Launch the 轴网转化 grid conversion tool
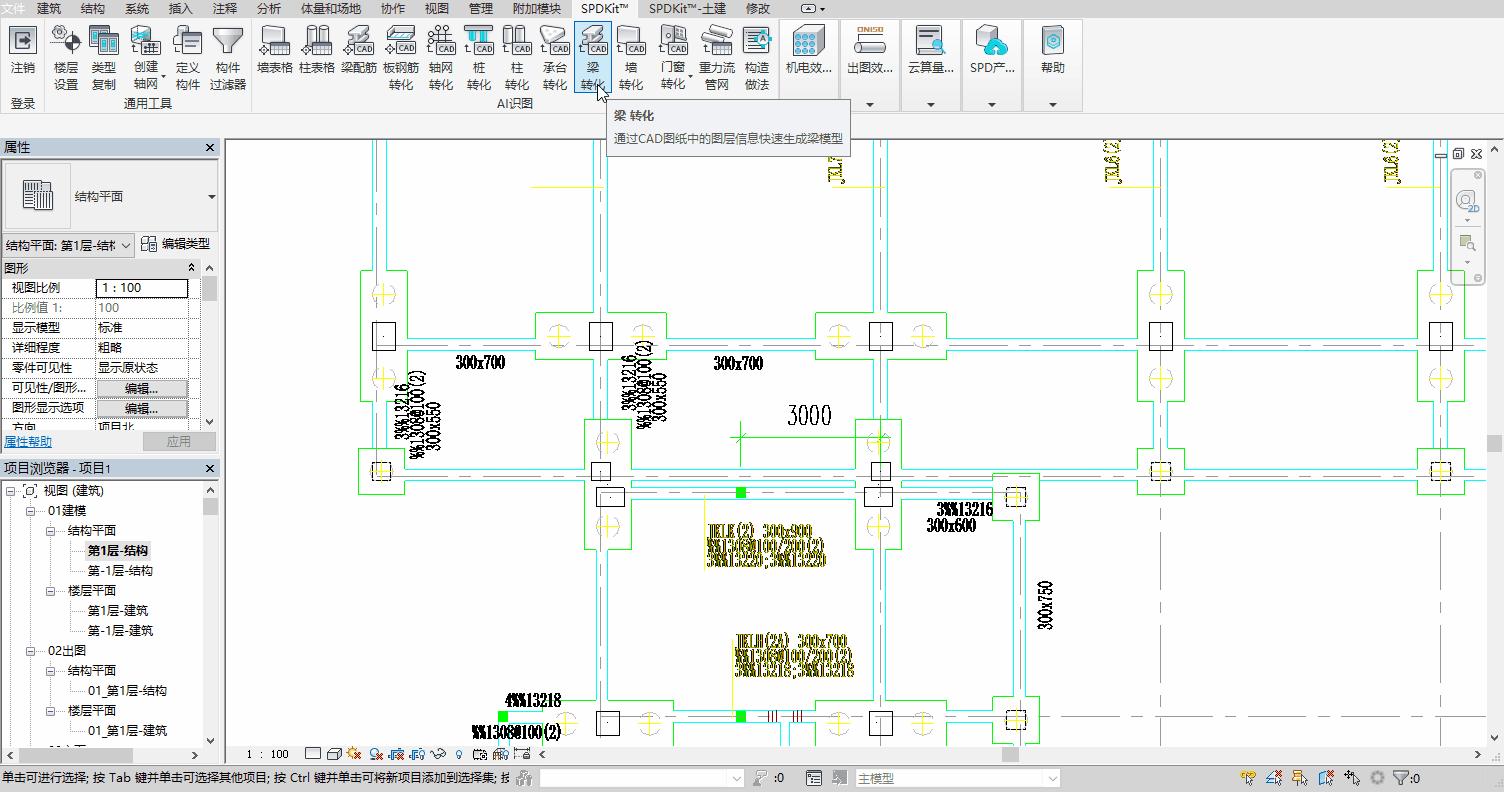 [441, 58]
